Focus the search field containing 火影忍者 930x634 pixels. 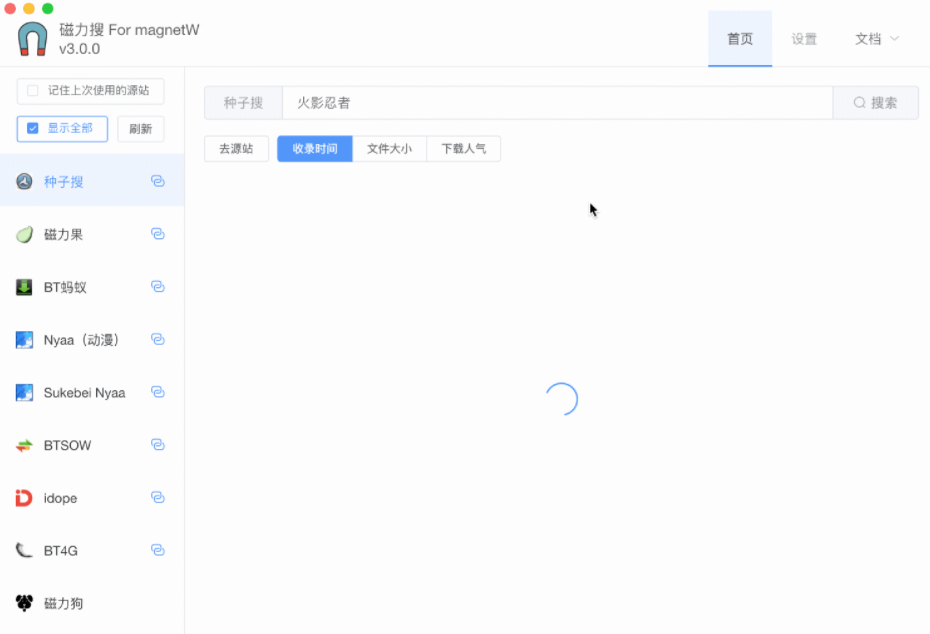pos(556,103)
